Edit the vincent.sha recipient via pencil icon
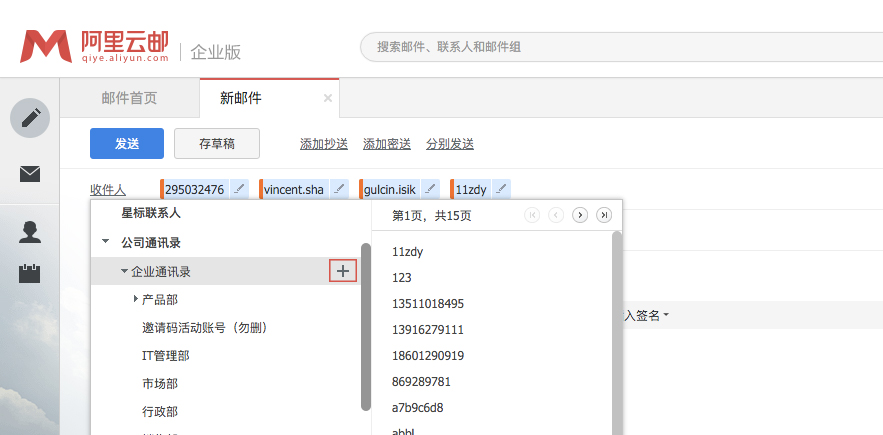 click(x=339, y=189)
